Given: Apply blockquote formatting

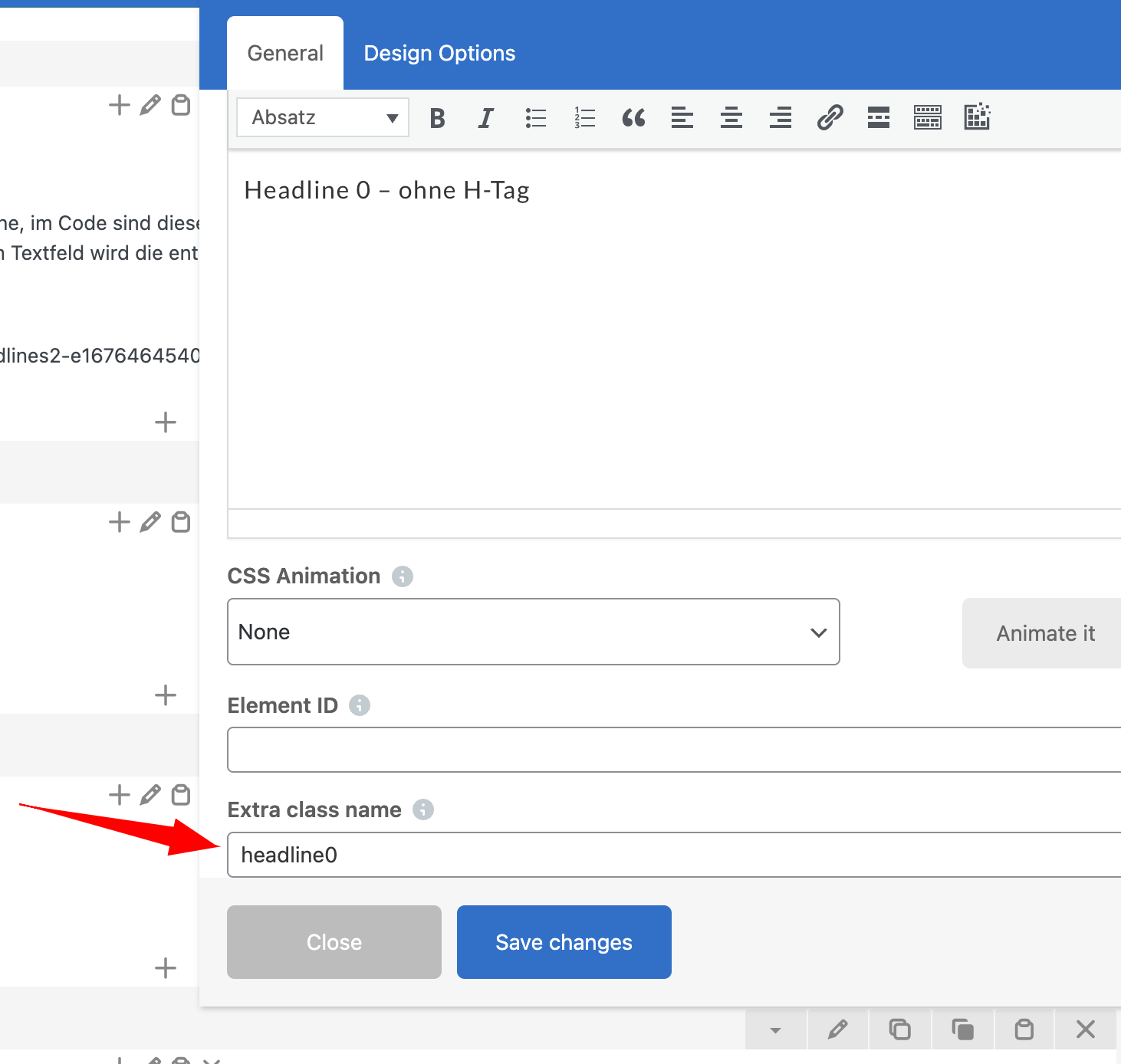Looking at the screenshot, I should point(633,118).
